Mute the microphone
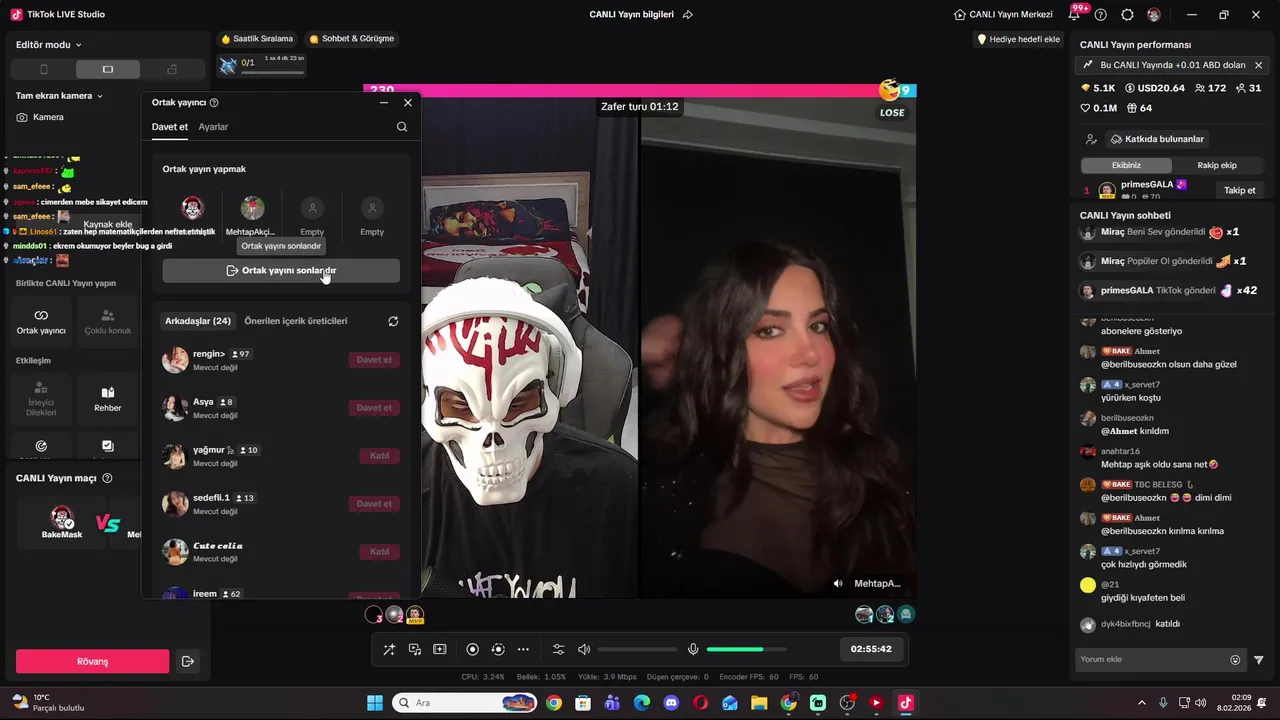 click(x=693, y=649)
